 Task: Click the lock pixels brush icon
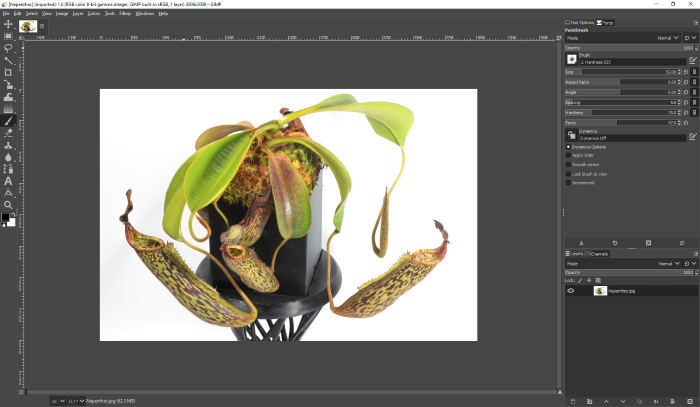coord(580,280)
